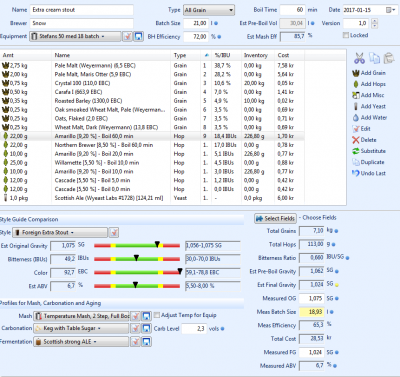Viewport: 400px width, 377px height.
Task: Save fermentation profile icon
Action: (x=146, y=341)
